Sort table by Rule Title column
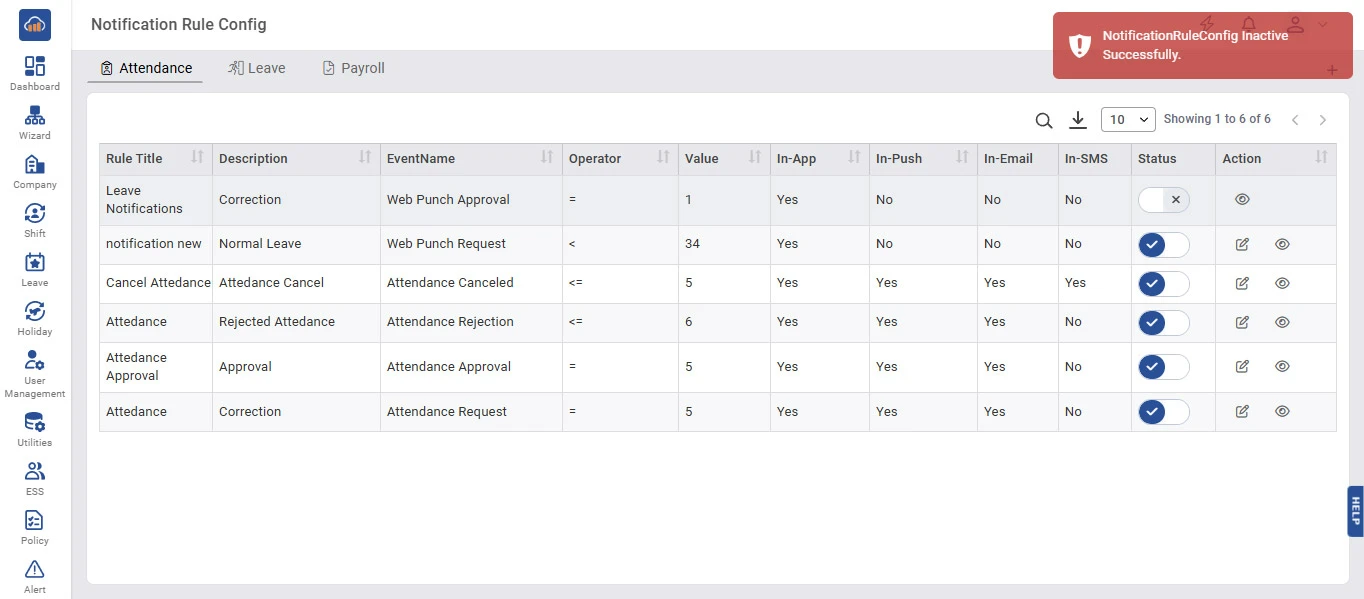 point(197,158)
